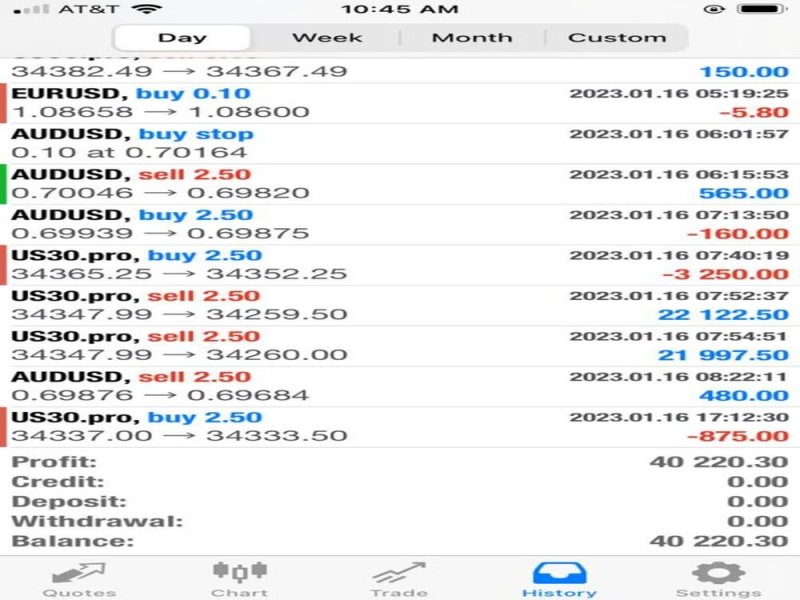Tap the History inbox icon
800x600 pixels.
click(x=560, y=573)
